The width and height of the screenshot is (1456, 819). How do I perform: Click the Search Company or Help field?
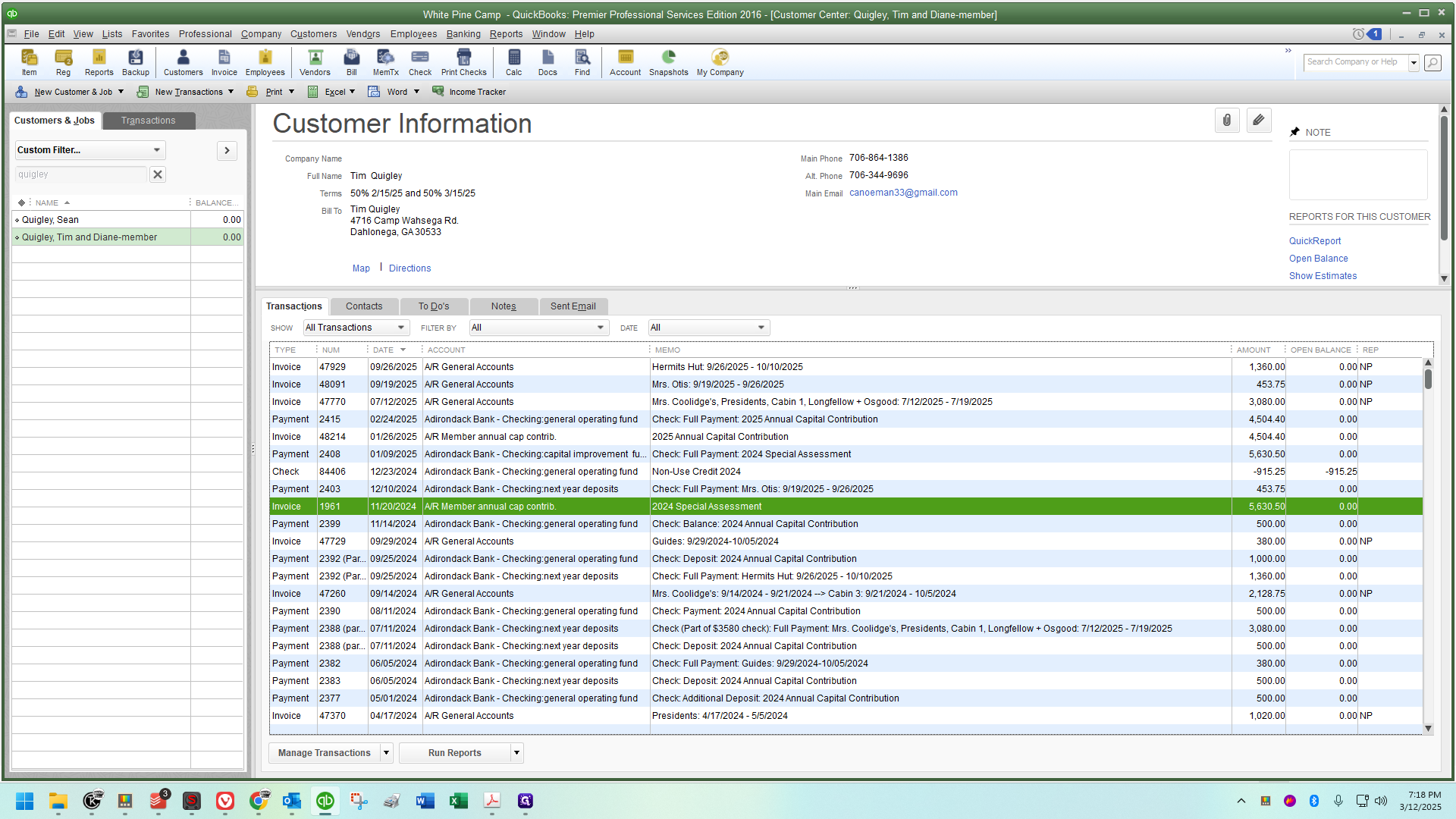coord(1355,62)
